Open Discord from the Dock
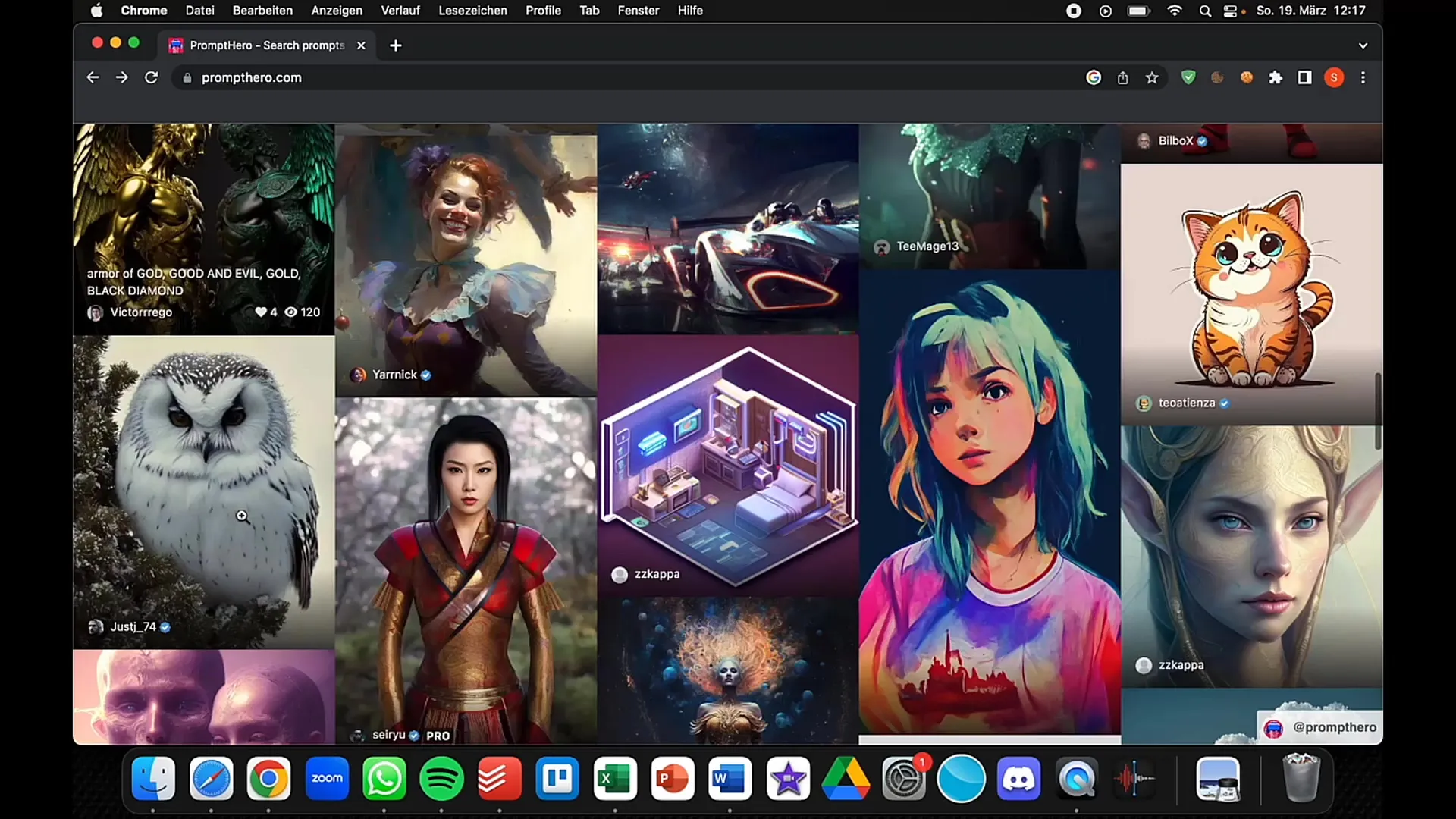 [x=1018, y=779]
